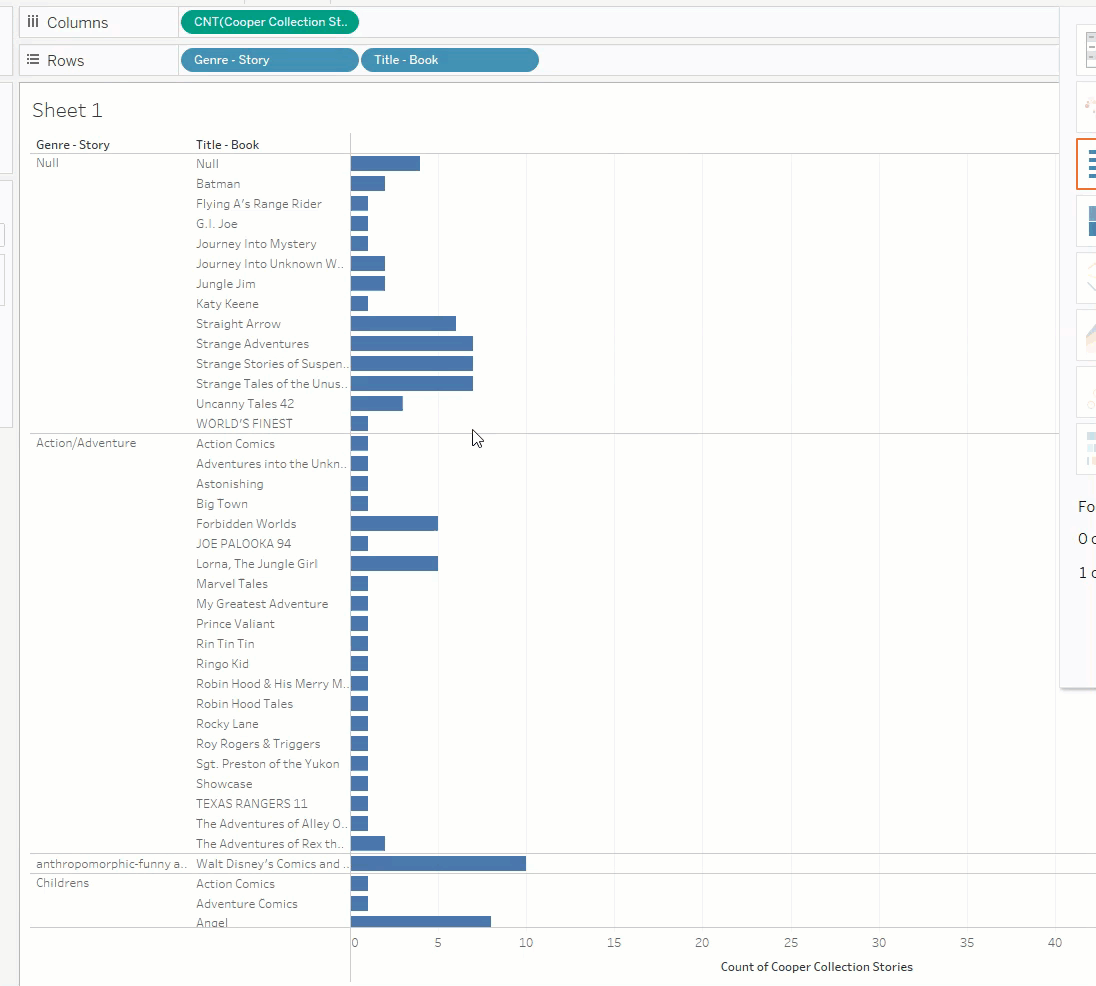1096x986 pixels.
Task: Choose the scatter plot chart type
Action: click(x=1086, y=392)
